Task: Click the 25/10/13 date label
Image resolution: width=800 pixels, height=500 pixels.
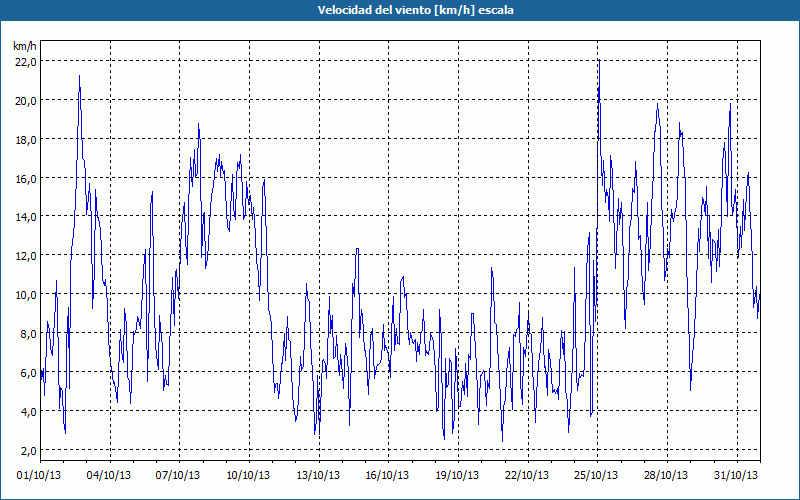Action: pos(596,475)
